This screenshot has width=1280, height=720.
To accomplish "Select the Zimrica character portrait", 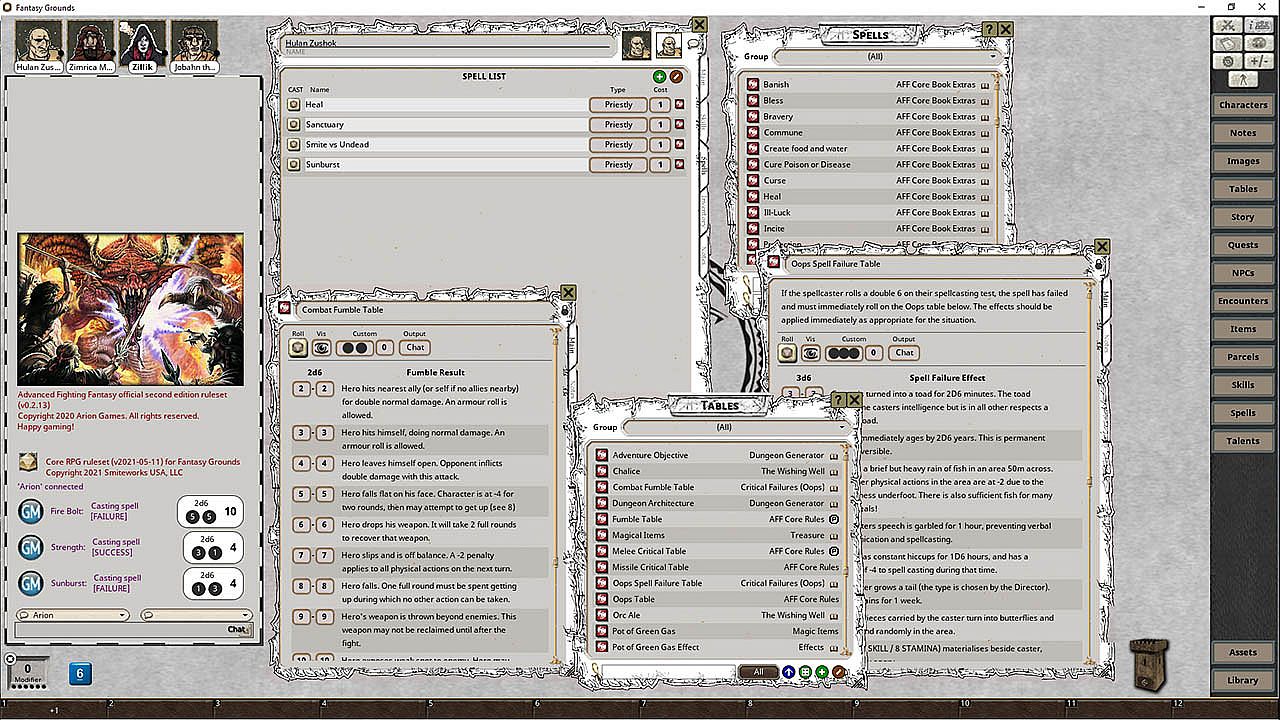I will (x=91, y=45).
